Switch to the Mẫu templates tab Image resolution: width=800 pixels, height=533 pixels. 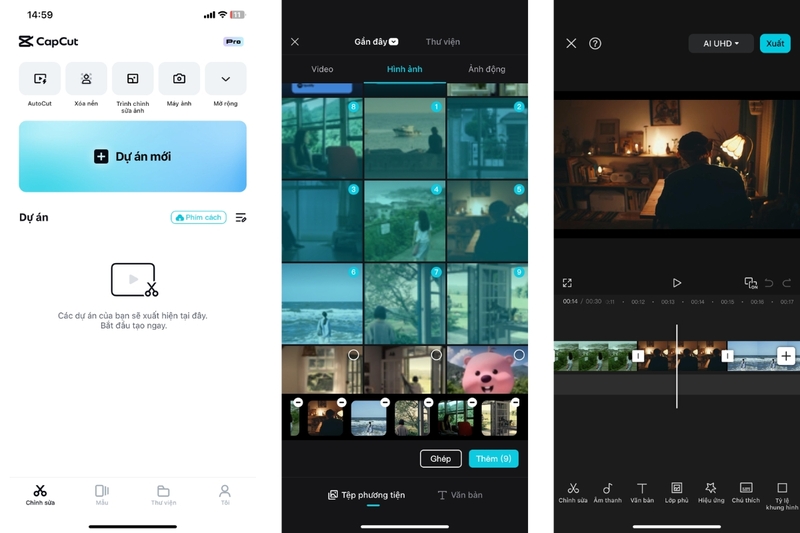[x=102, y=495]
